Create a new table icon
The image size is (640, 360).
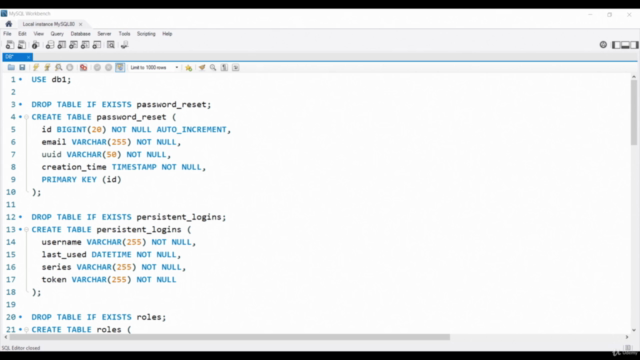(x=61, y=45)
